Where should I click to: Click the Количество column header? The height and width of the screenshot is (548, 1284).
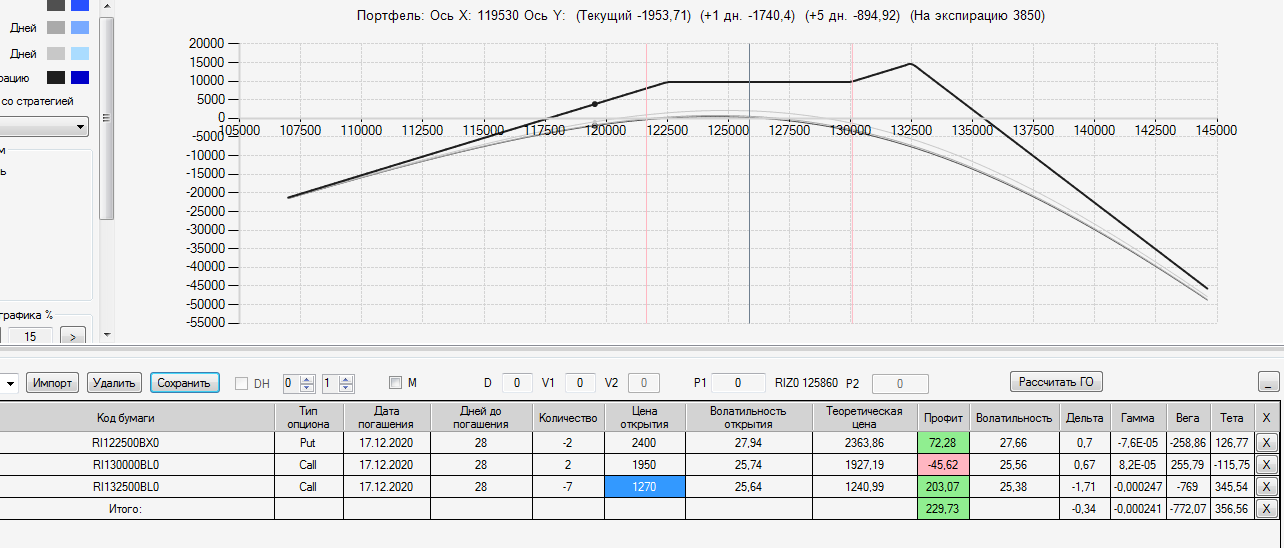[x=568, y=417]
